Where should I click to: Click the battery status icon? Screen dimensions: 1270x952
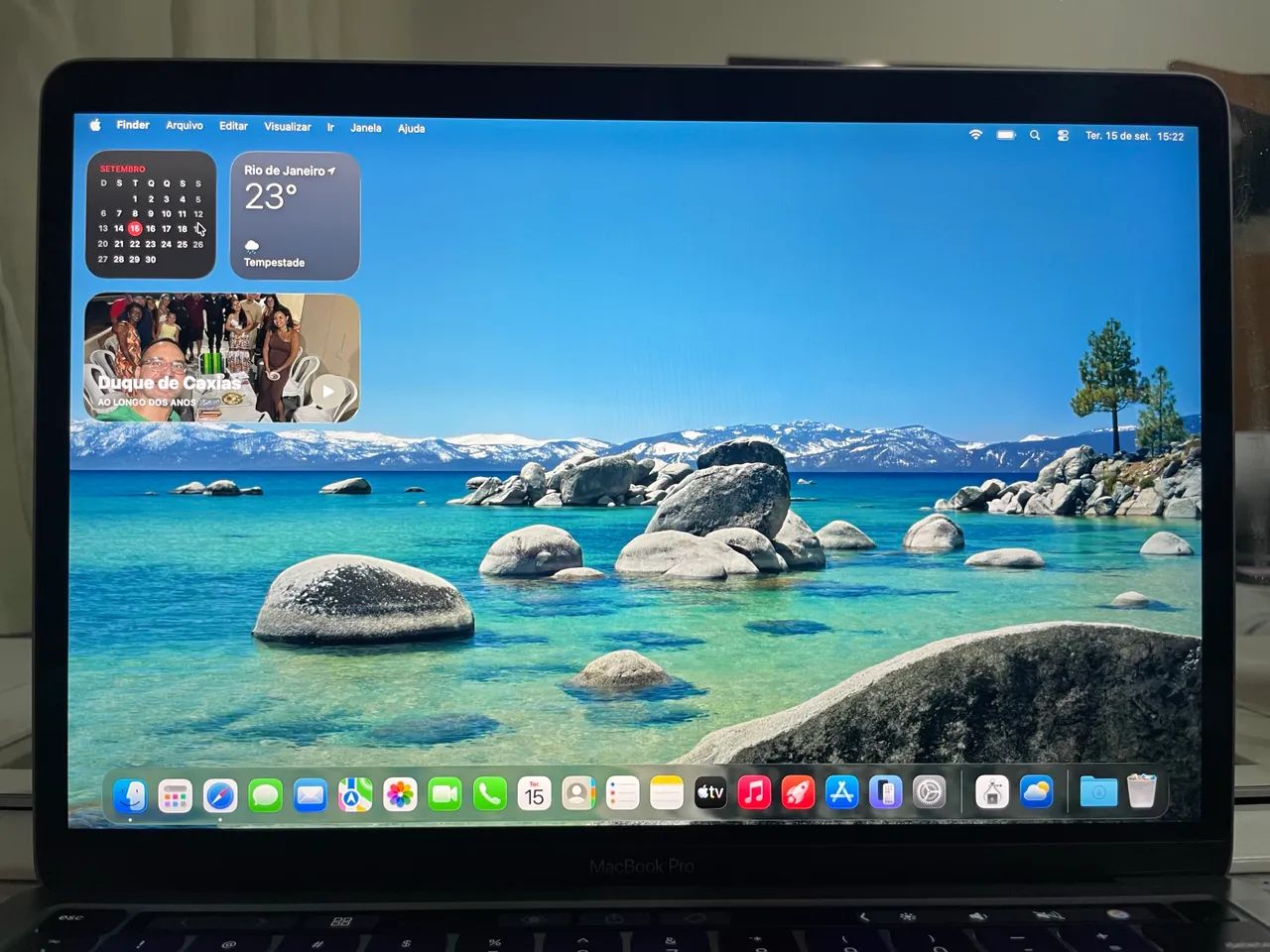pos(1006,135)
